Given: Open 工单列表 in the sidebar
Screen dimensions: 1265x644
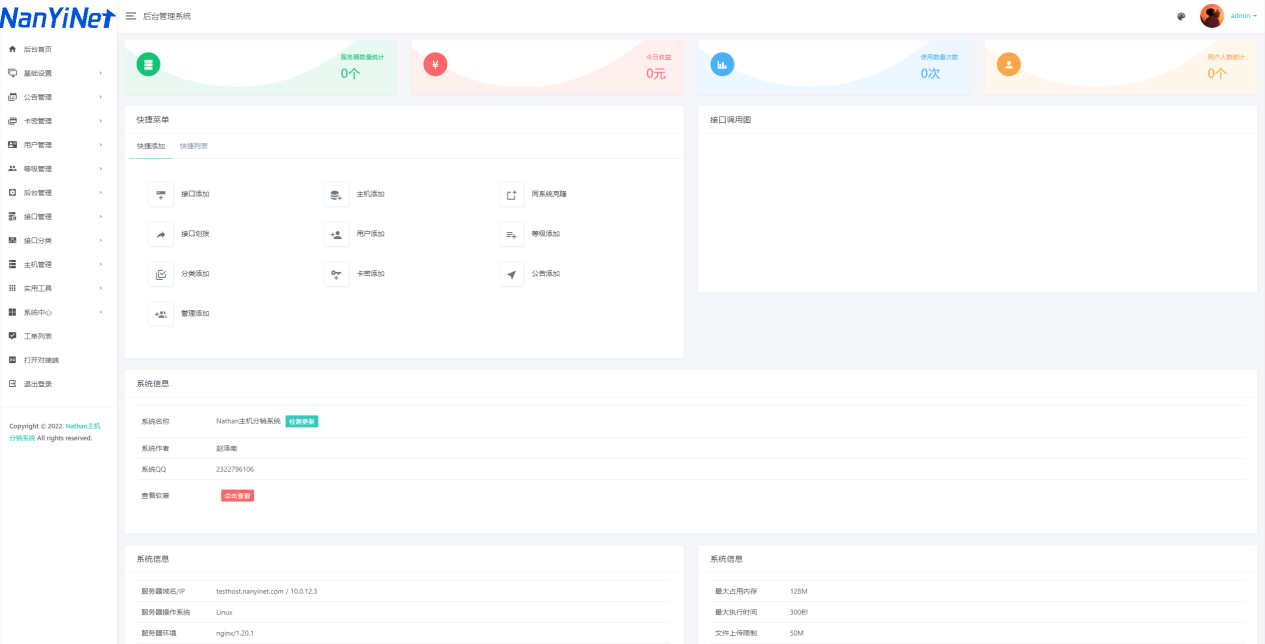Looking at the screenshot, I should coord(58,336).
